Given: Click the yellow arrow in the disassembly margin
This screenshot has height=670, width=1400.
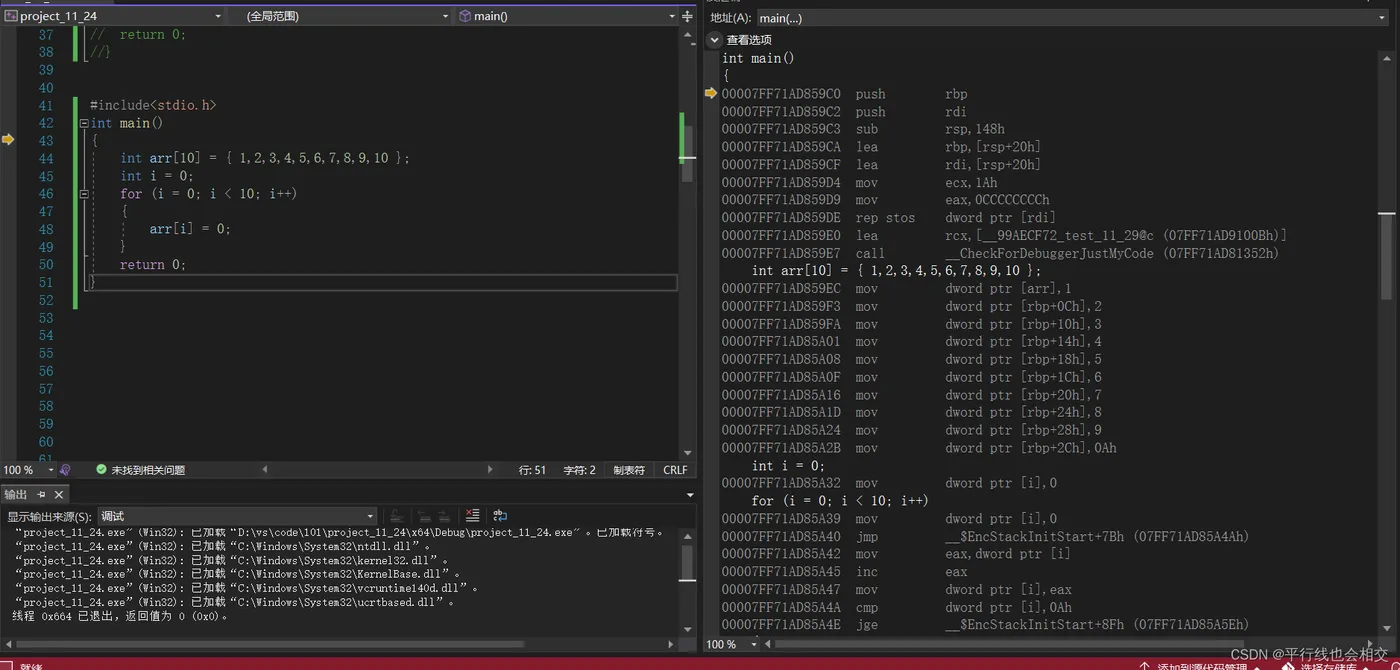Looking at the screenshot, I should (x=711, y=93).
